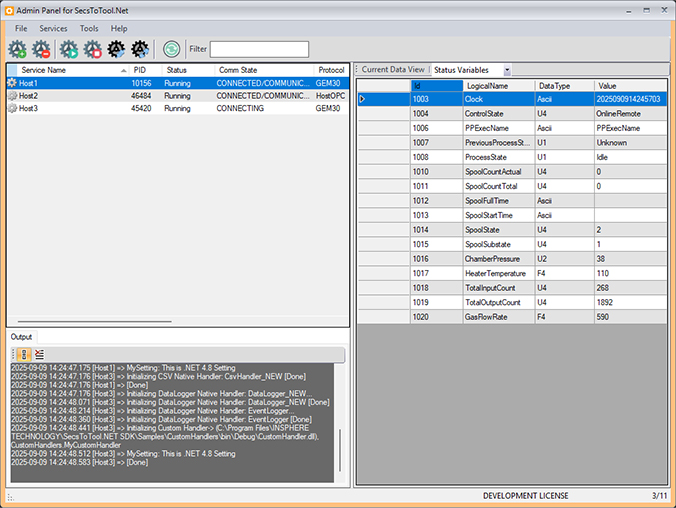
Task: Click TotalOutputCount value 1892
Action: tap(630, 302)
